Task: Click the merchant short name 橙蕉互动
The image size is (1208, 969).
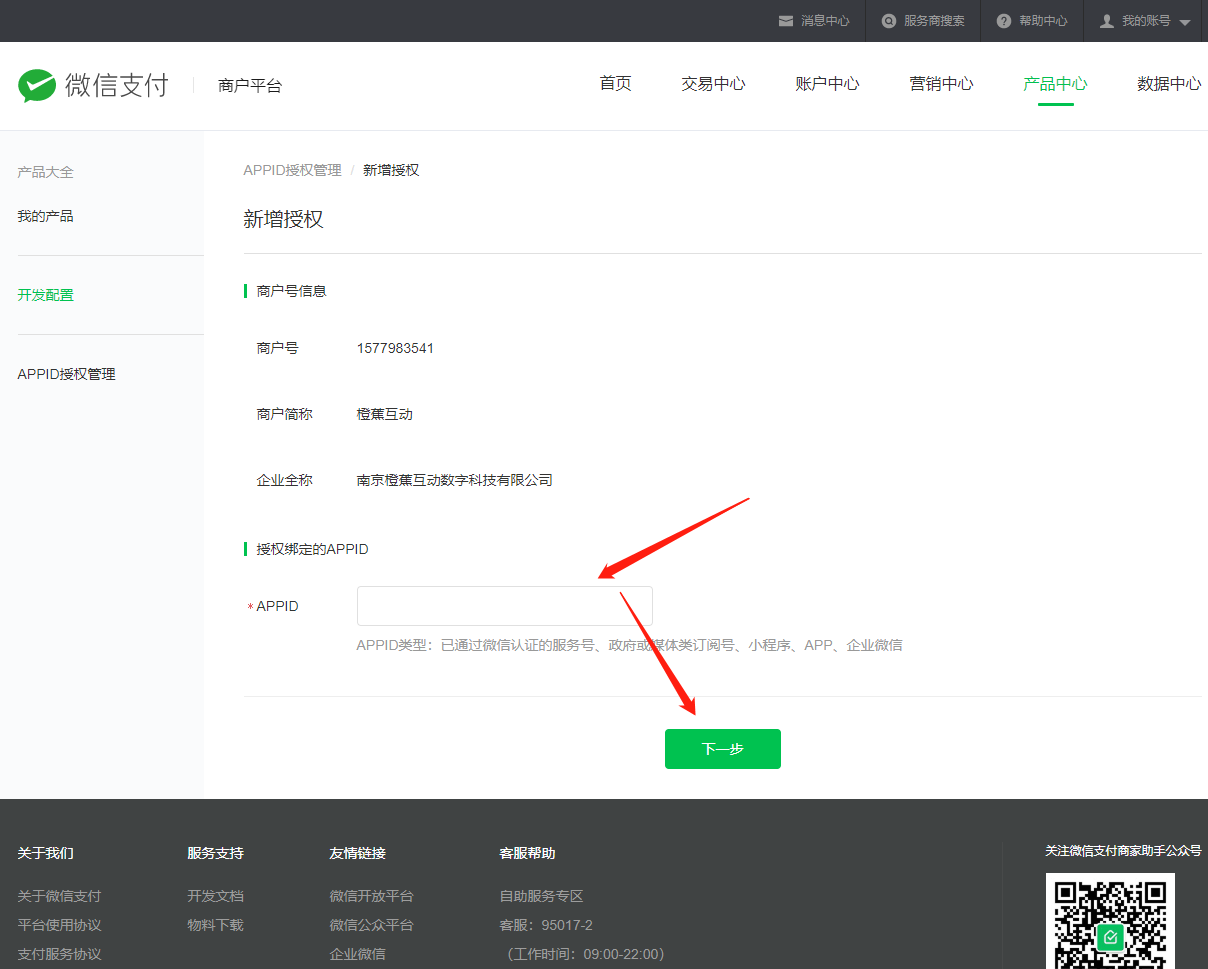Action: (x=384, y=414)
